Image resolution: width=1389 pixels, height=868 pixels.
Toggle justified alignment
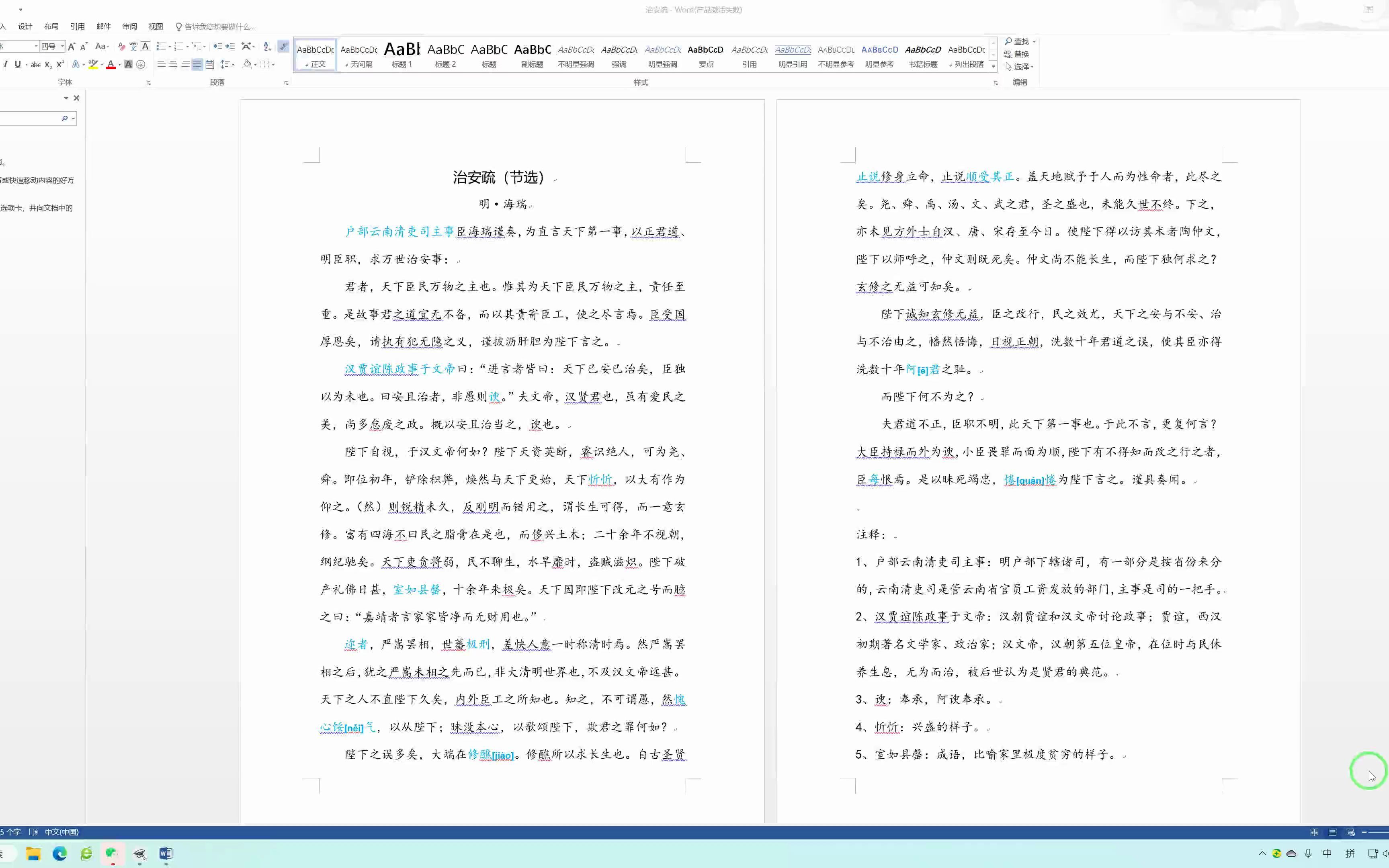197,64
